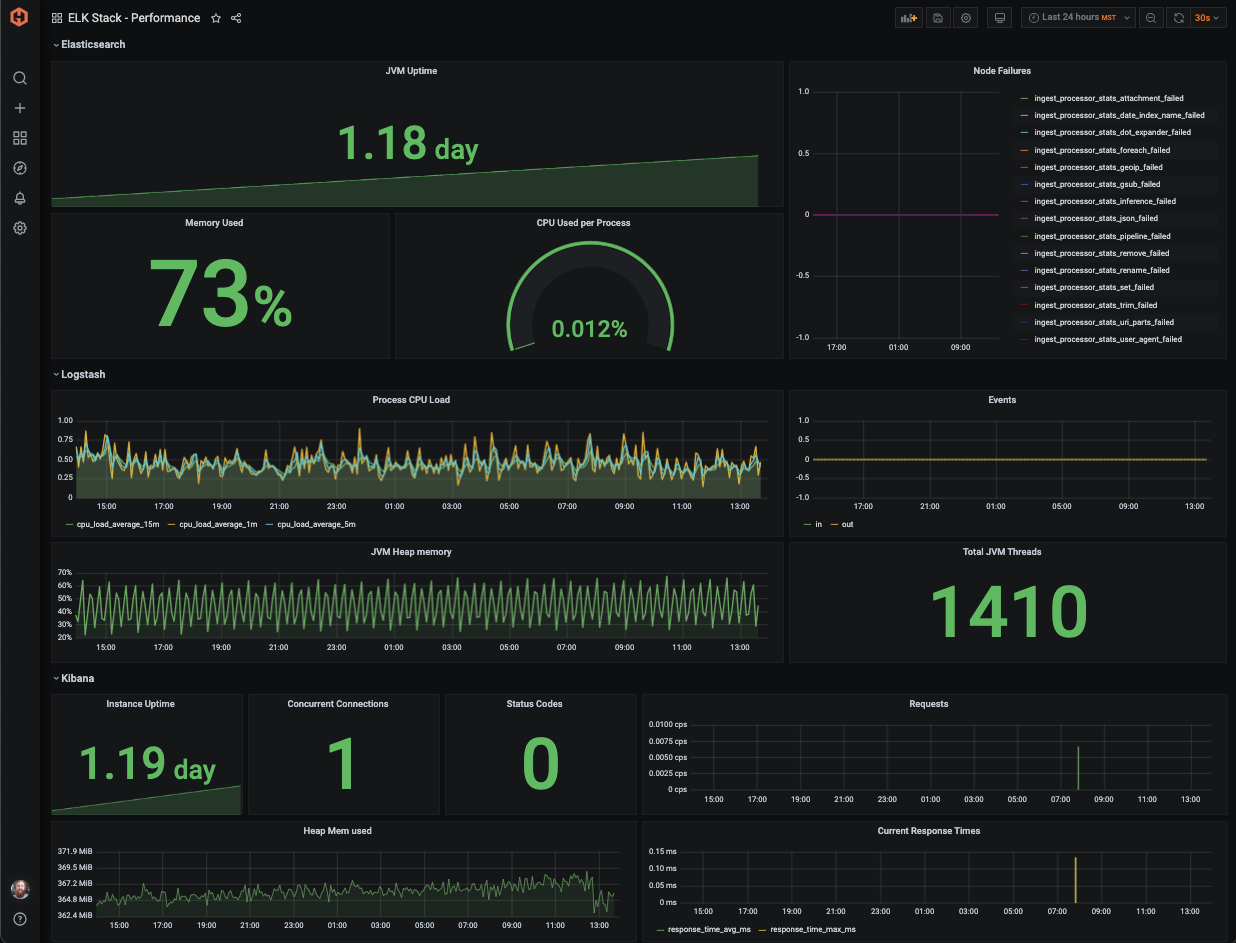The height and width of the screenshot is (943, 1236).
Task: Open the Requests panel title
Action: 929,704
